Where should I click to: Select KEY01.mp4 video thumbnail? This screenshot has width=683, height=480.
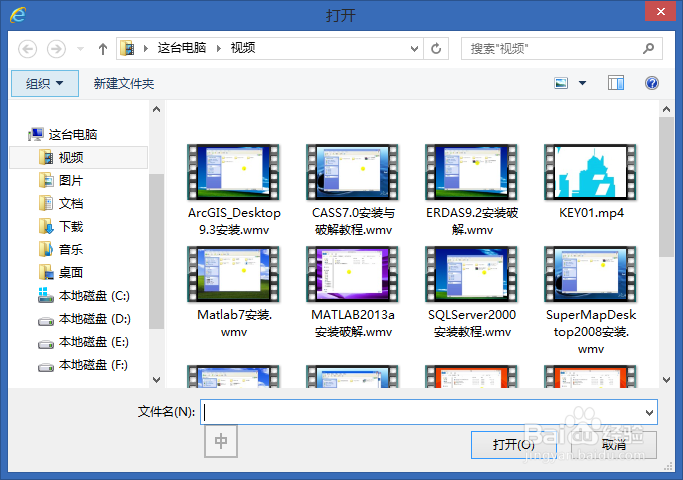590,172
